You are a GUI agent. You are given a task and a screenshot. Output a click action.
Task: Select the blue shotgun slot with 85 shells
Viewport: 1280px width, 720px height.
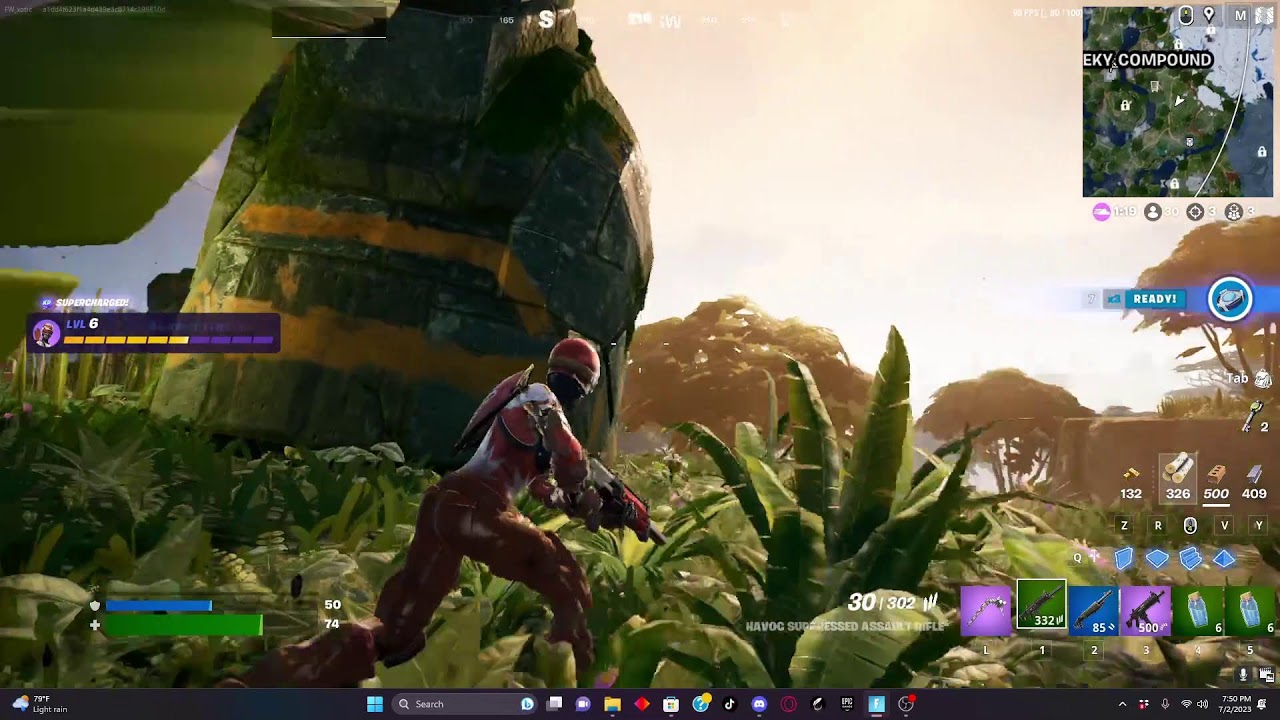click(x=1093, y=610)
